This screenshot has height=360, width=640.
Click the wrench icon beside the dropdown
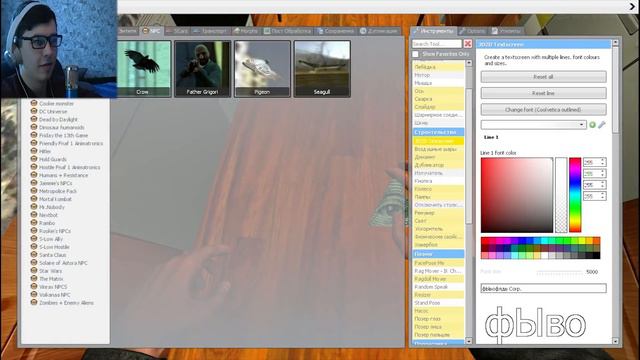[602, 125]
